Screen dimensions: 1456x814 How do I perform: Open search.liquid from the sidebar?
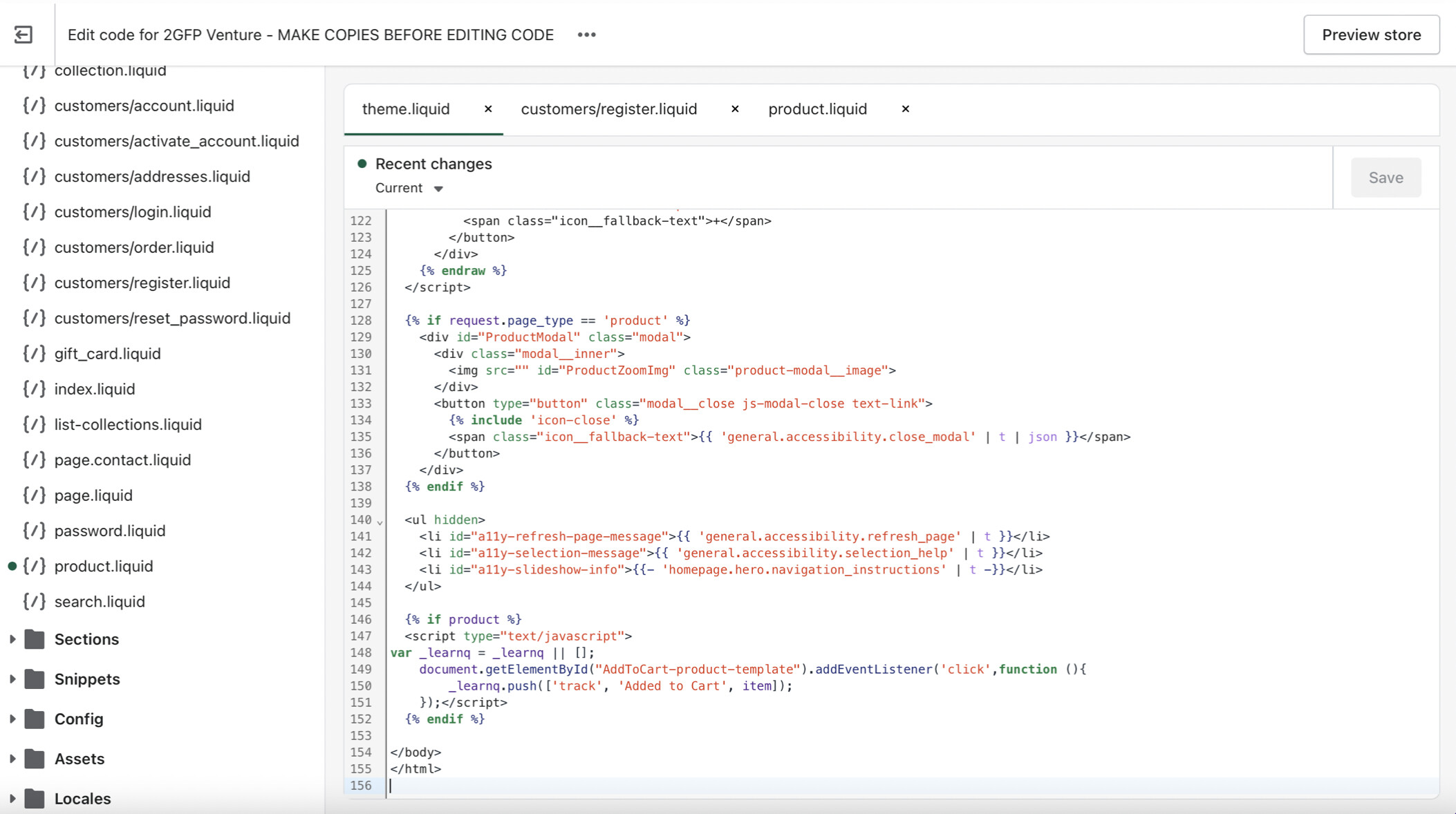tap(100, 602)
